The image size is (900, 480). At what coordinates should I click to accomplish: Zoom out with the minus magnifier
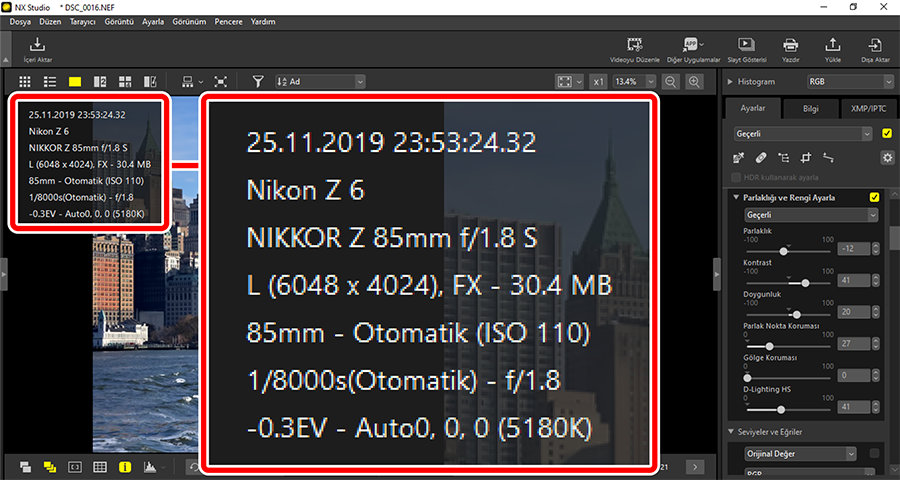[669, 82]
